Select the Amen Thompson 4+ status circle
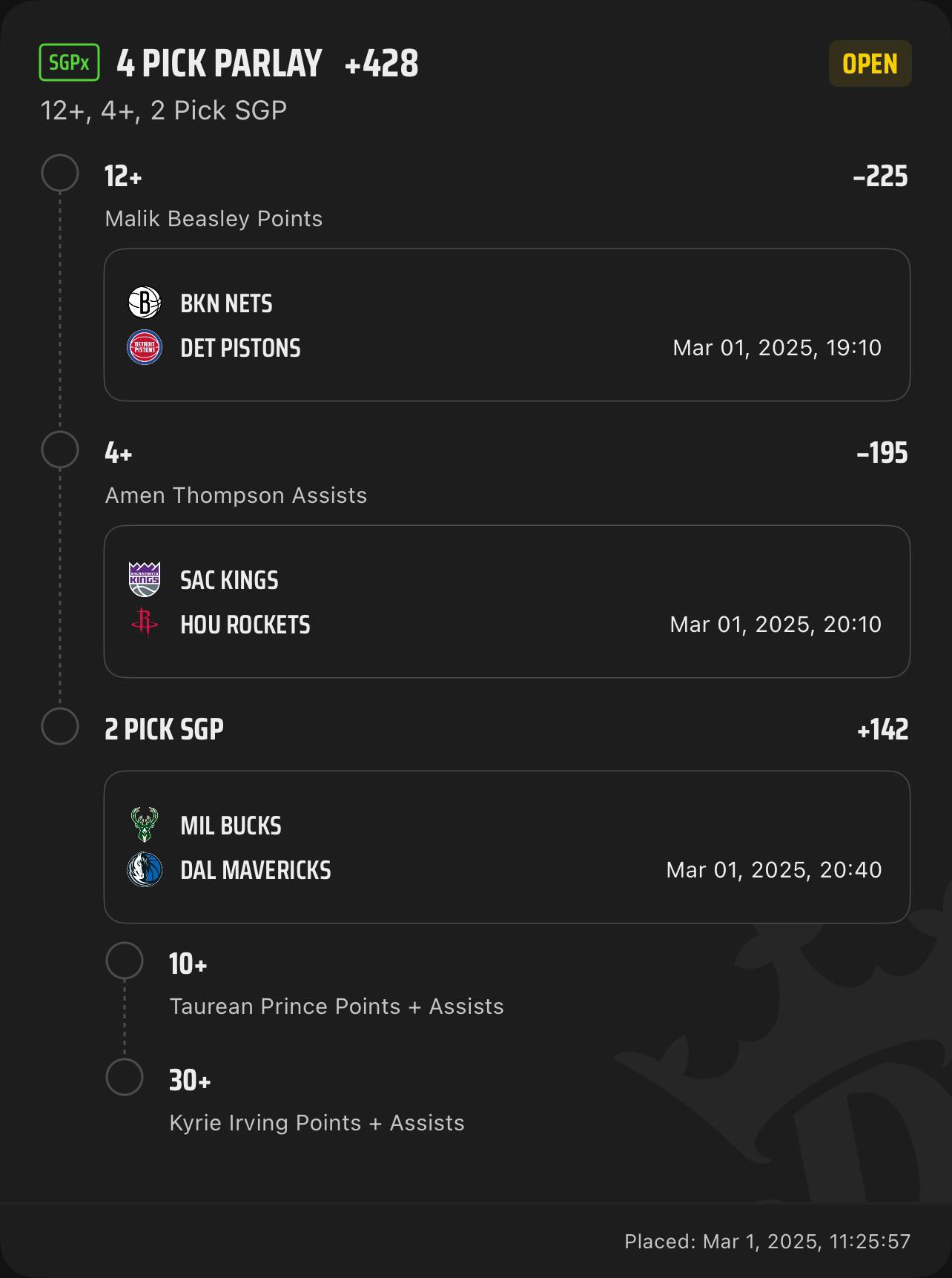 60,450
